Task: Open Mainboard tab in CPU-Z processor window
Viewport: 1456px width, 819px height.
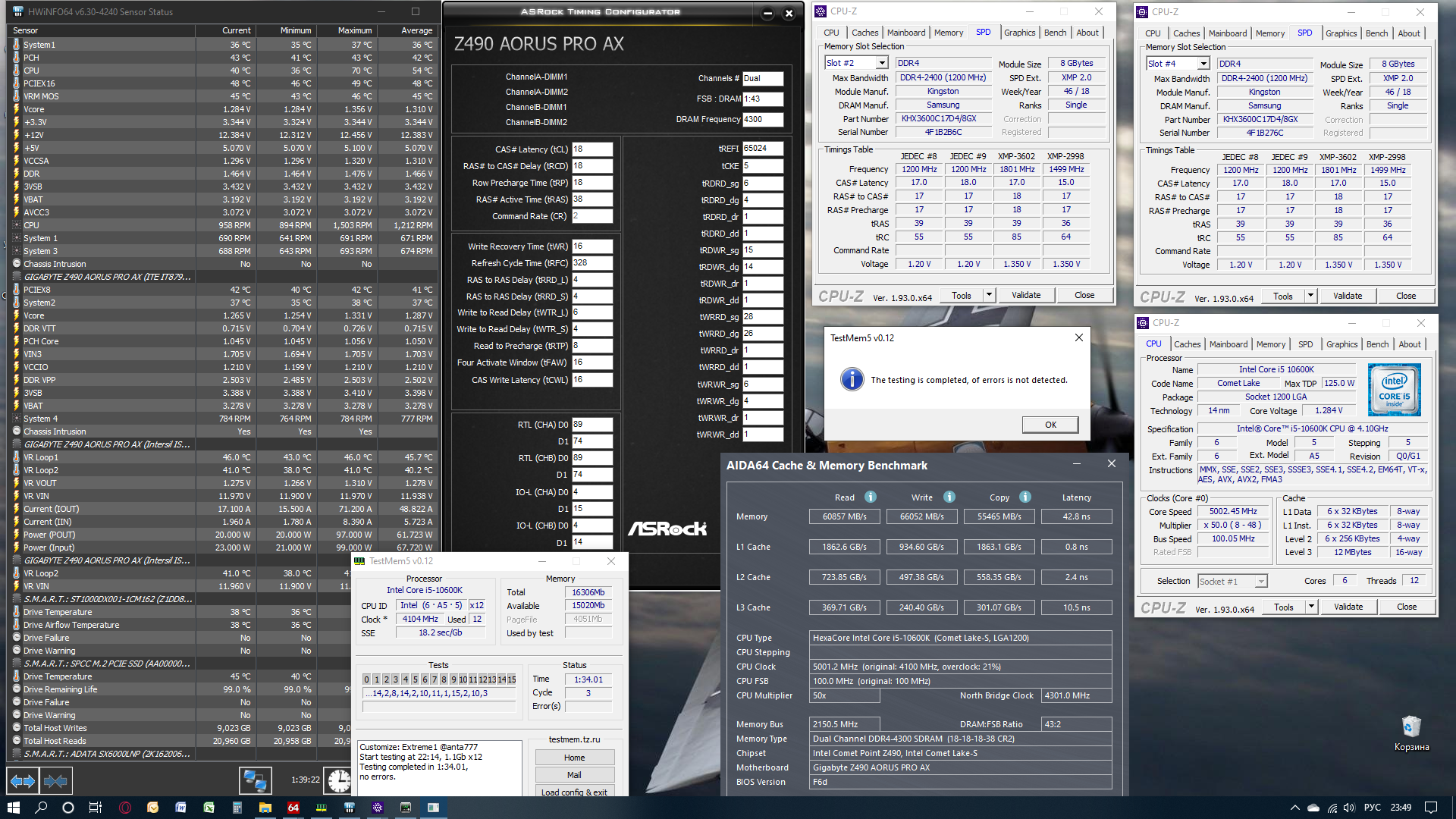Action: point(1228,344)
